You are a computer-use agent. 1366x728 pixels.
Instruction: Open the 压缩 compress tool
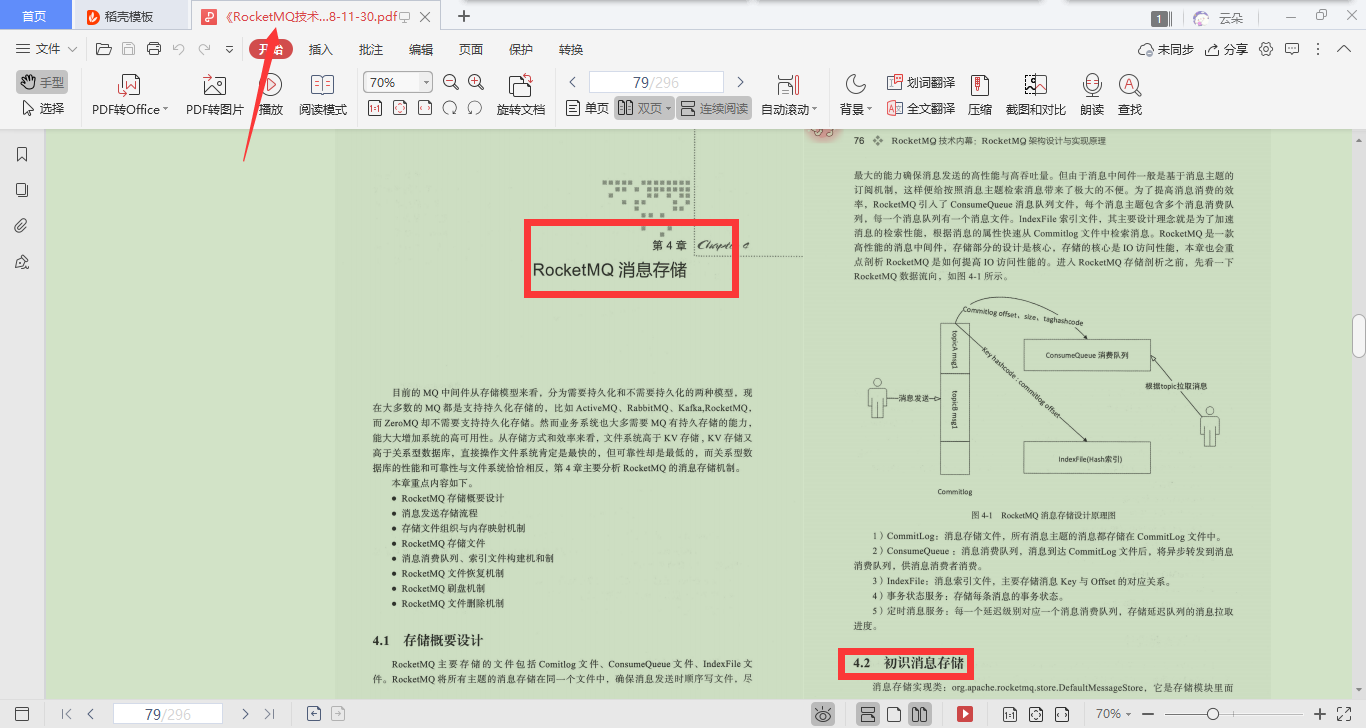click(x=980, y=96)
